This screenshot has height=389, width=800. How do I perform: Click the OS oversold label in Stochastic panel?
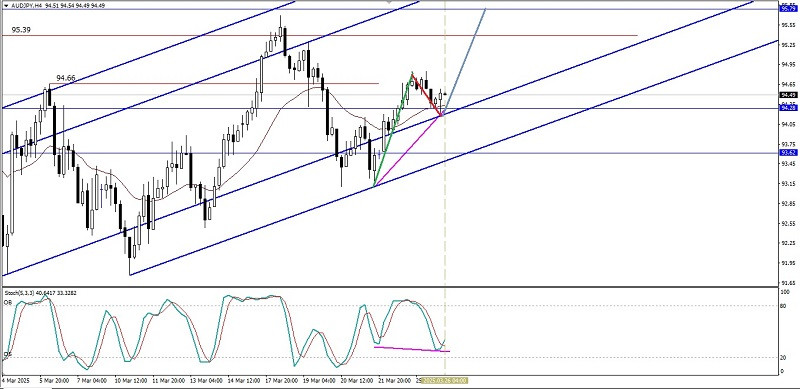pyautogui.click(x=8, y=354)
